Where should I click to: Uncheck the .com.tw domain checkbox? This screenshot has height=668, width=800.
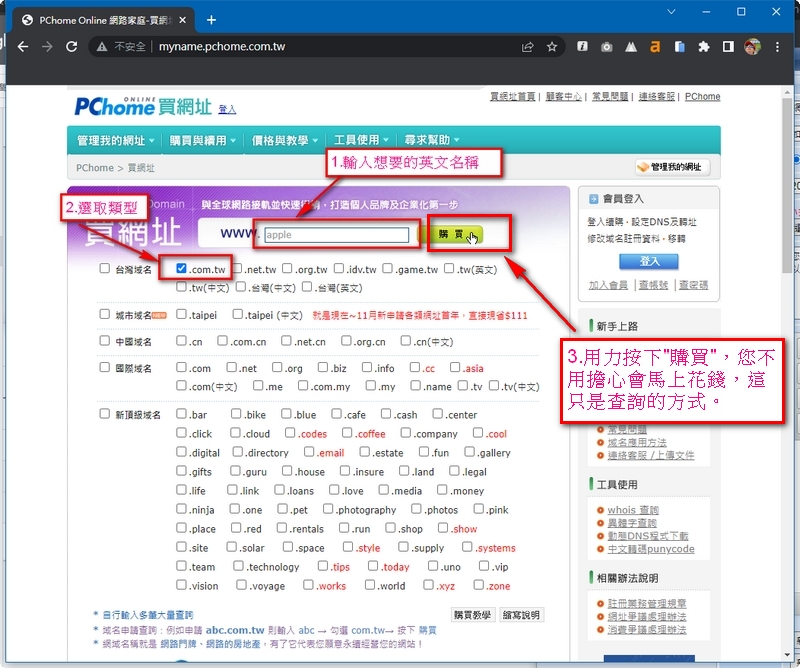coord(181,269)
